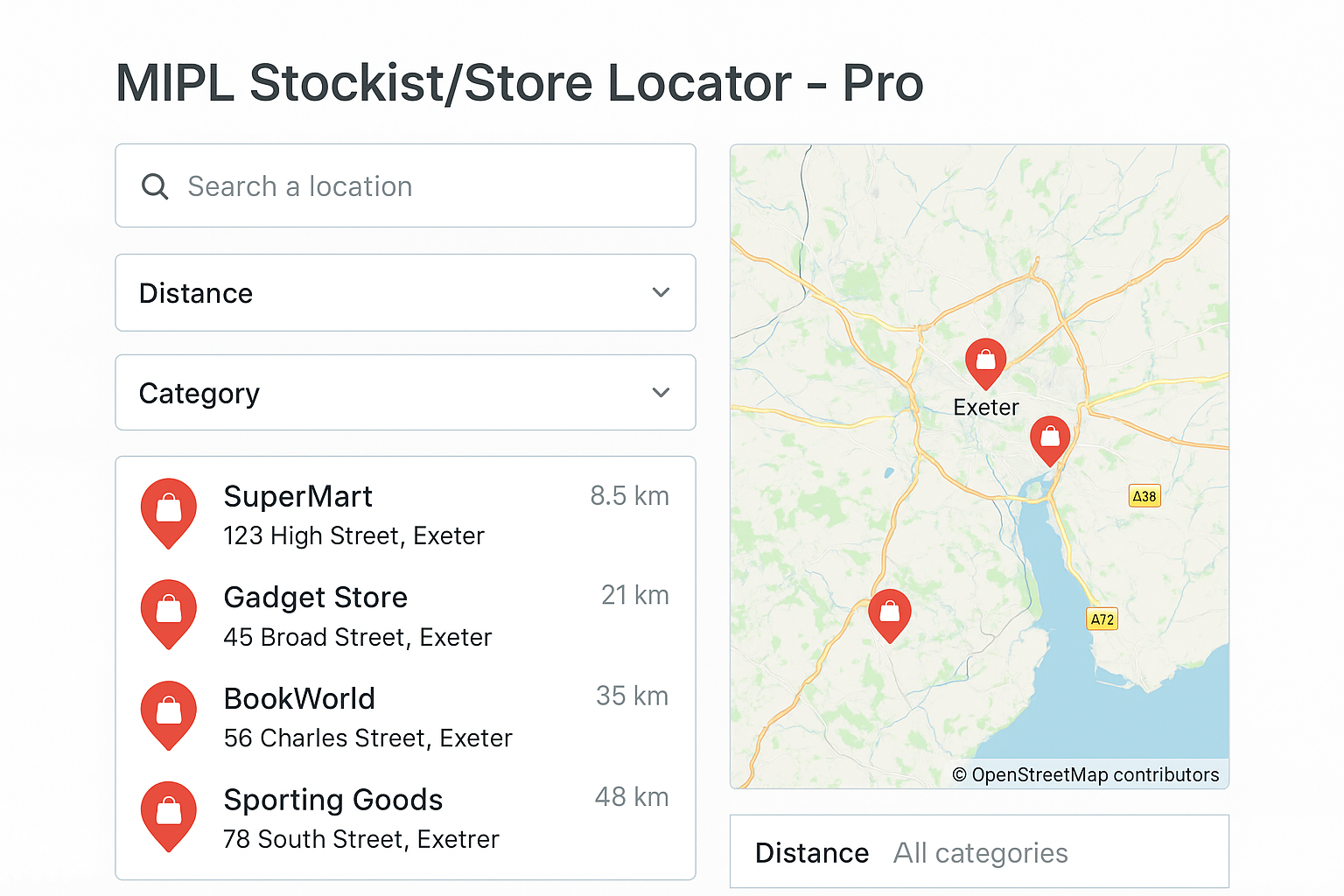The image size is (1344, 896).
Task: Focus the Search a location field
Action: pyautogui.click(x=420, y=186)
